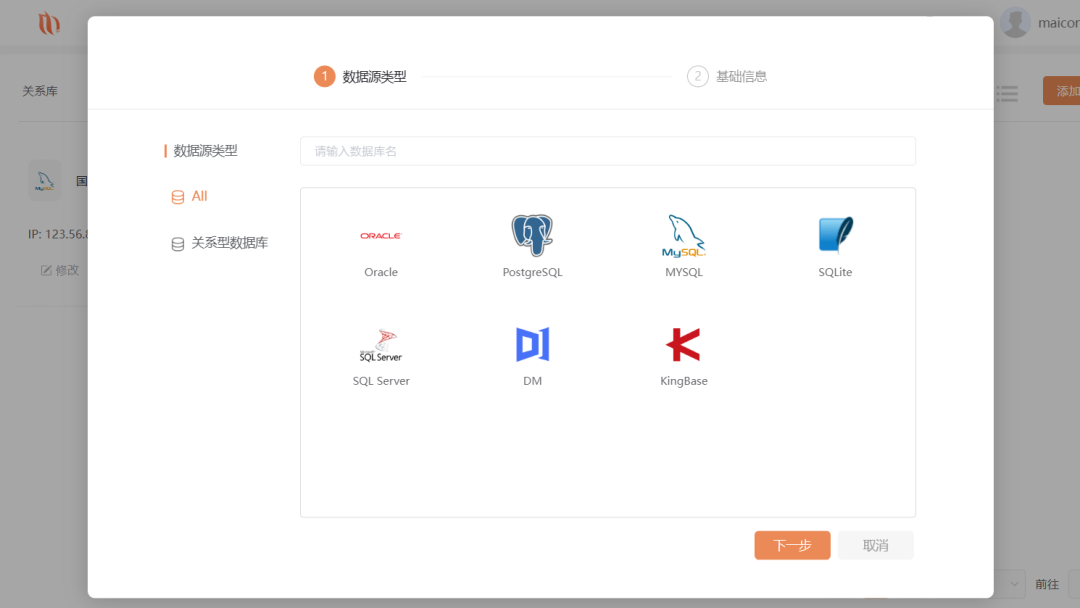Click the IP: 123.56 address text
The image size is (1080, 608).
58,234
